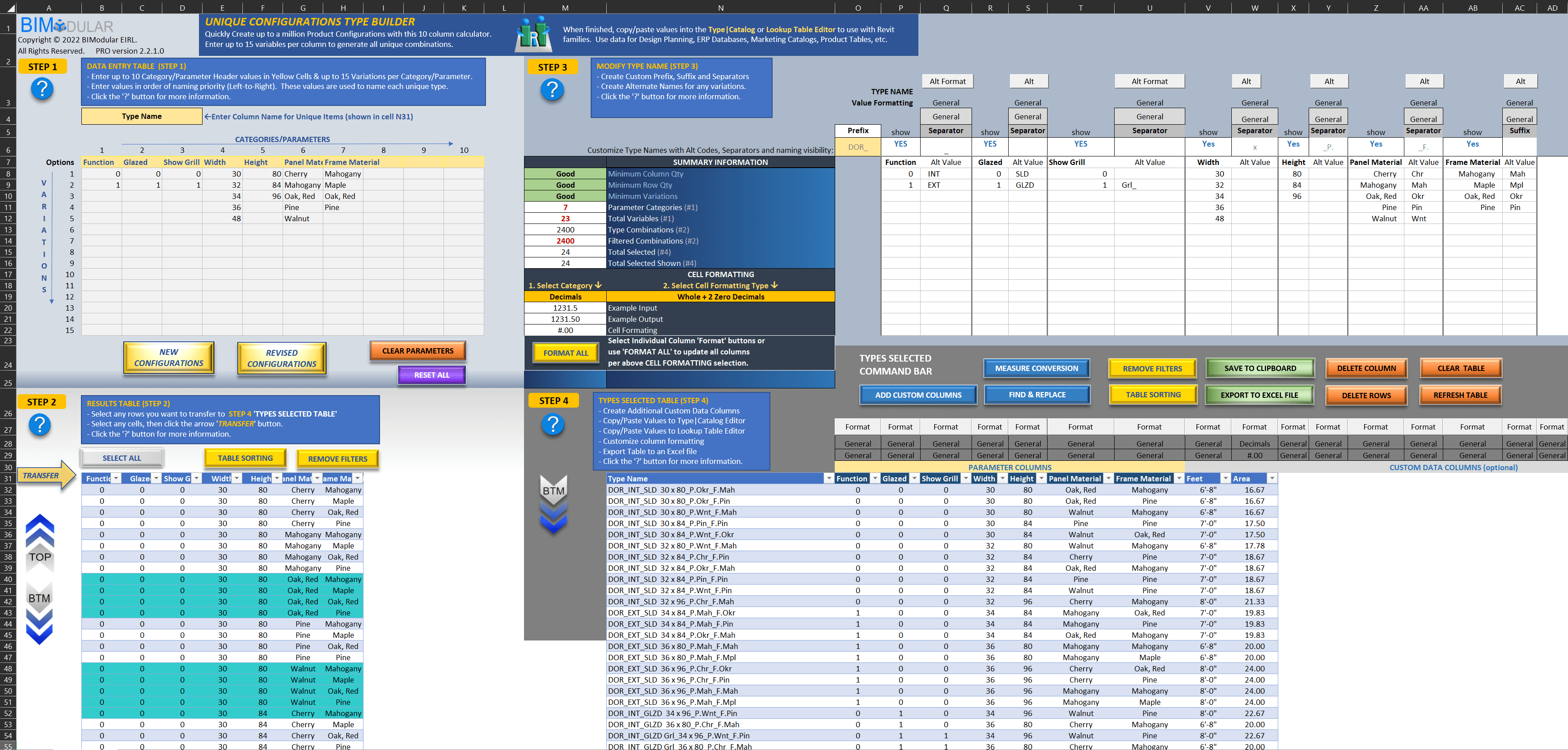Click the yellow Type Name input cell

point(142,116)
